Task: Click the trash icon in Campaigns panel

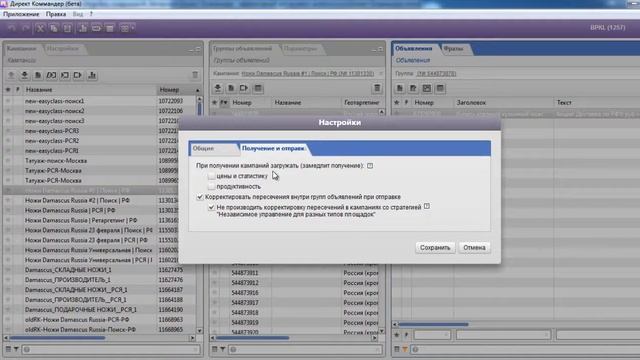Action: 195,75
